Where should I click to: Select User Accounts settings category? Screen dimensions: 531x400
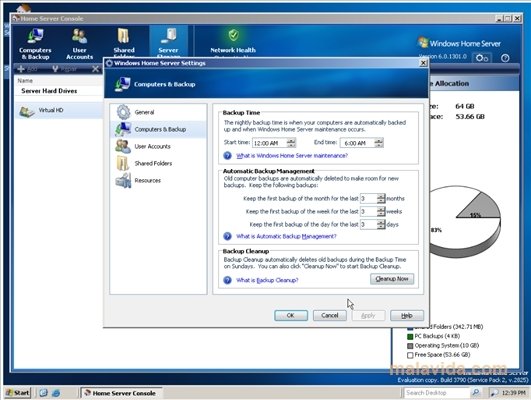[x=158, y=146]
